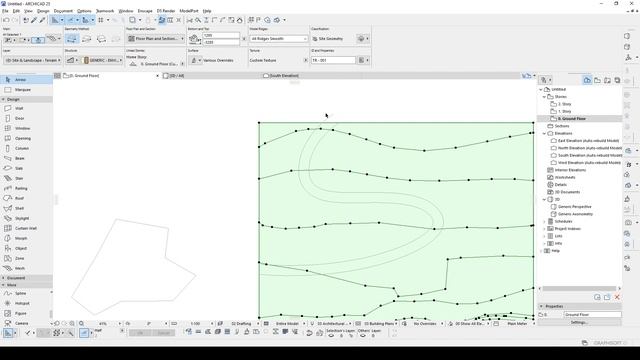640x360 pixels.
Task: Select the Column tool
Action: (26, 148)
